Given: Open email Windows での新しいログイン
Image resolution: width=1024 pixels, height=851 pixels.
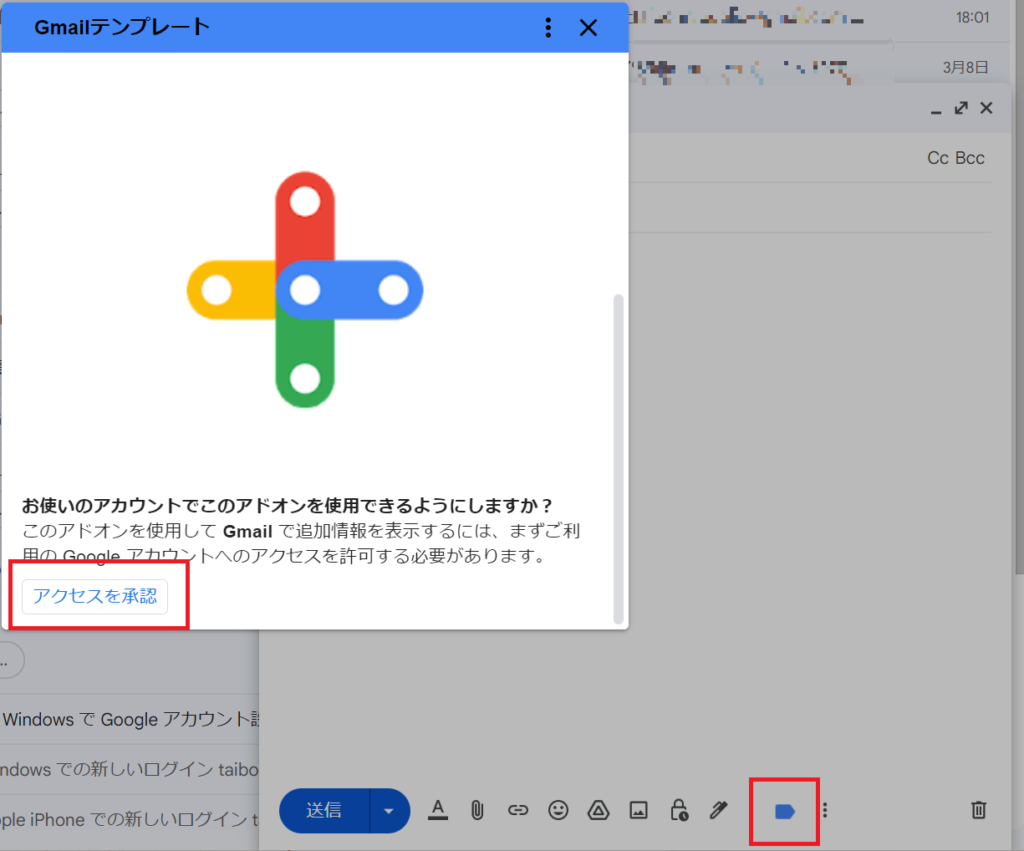Looking at the screenshot, I should click(129, 769).
